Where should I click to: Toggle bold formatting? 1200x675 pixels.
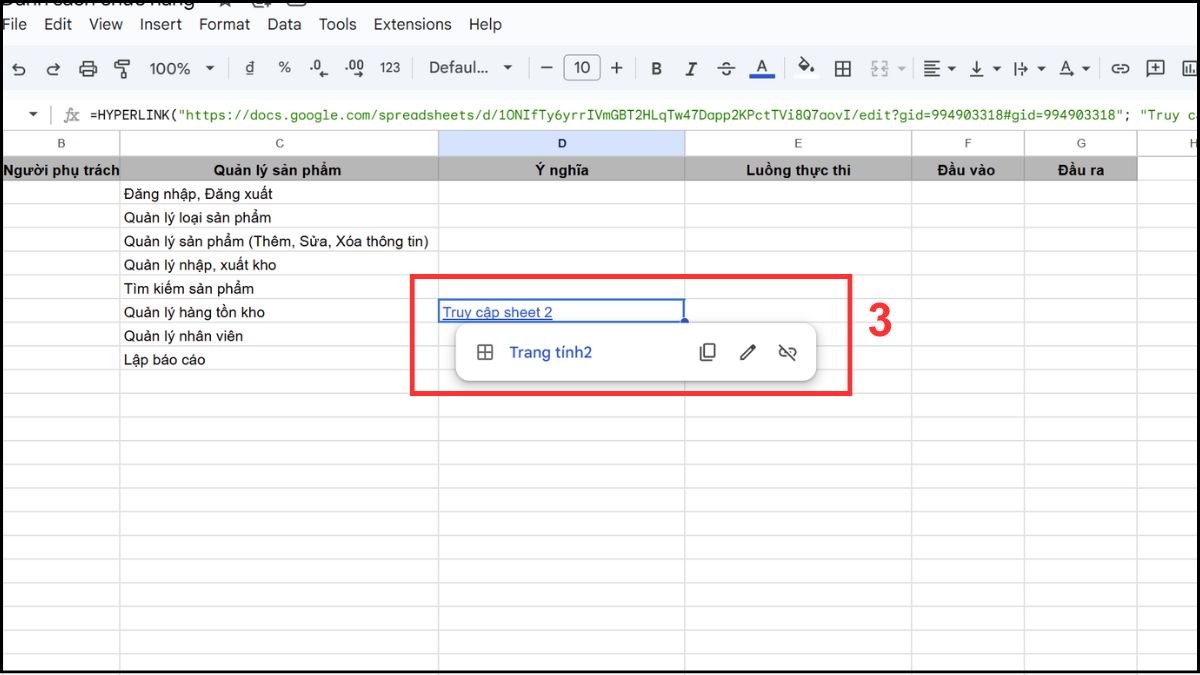pos(656,68)
